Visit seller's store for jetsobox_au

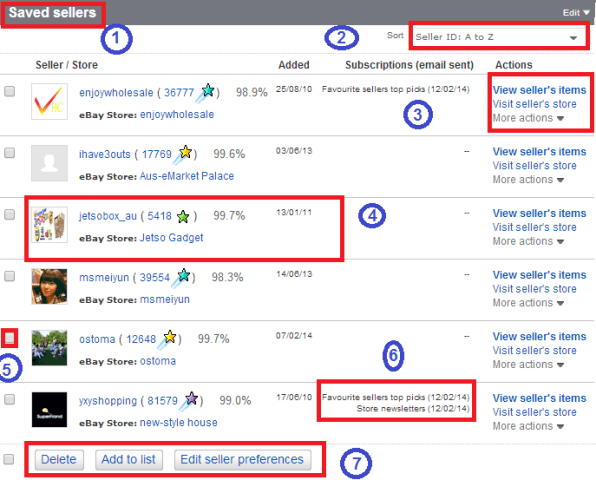point(534,227)
